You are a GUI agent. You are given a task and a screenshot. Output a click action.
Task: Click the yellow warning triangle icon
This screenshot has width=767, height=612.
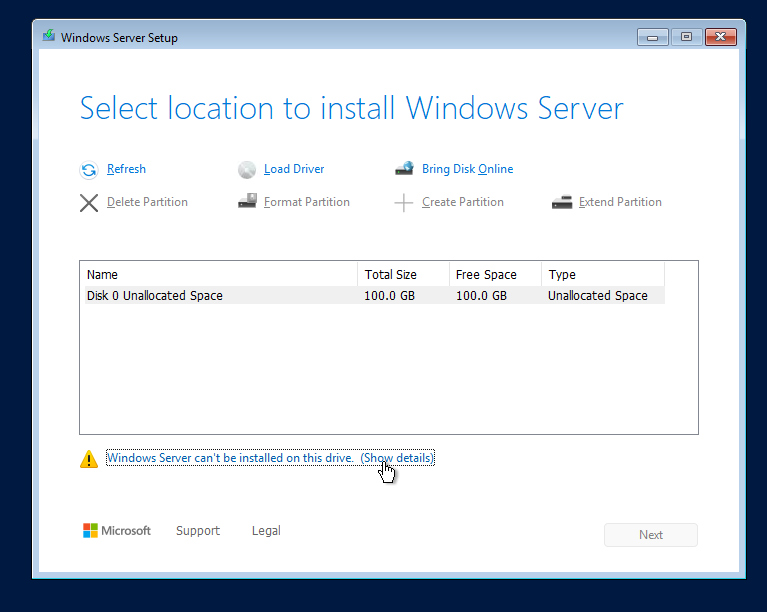click(89, 459)
